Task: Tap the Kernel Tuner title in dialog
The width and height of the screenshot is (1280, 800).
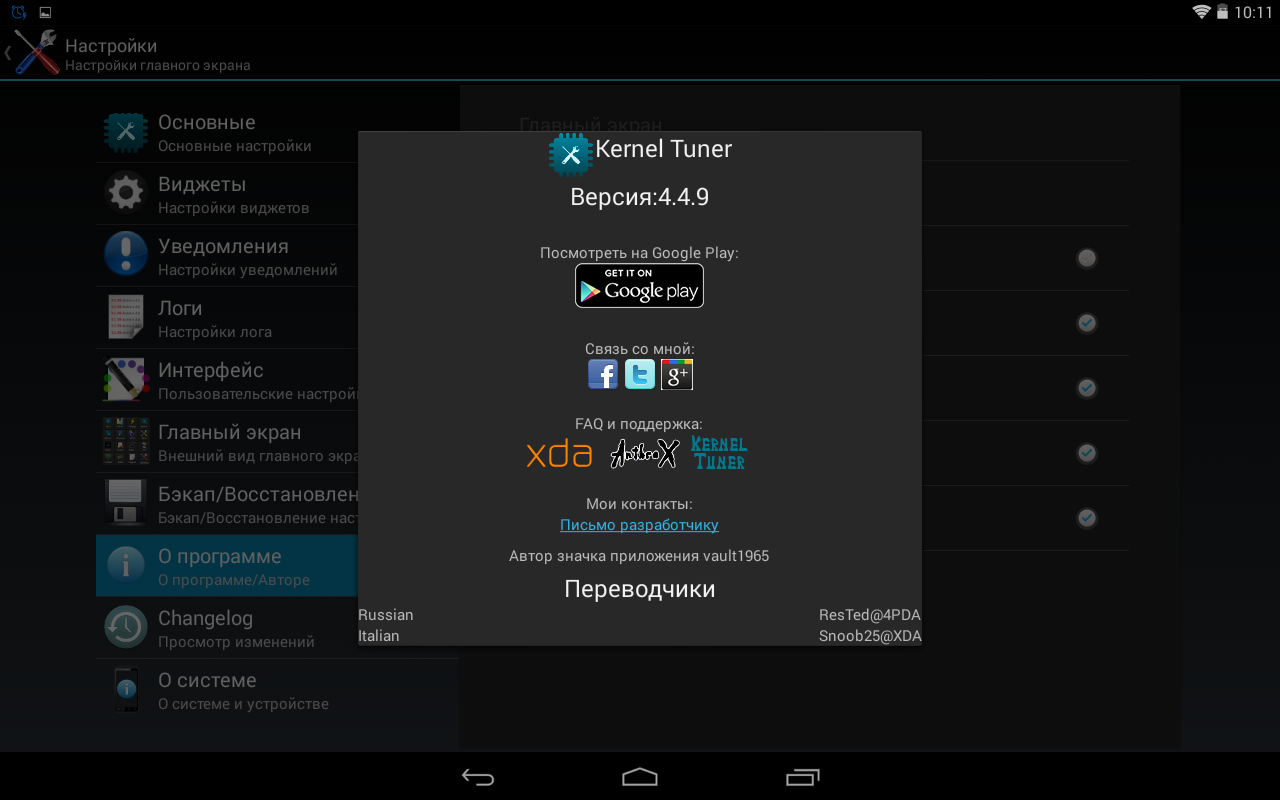Action: (x=664, y=149)
